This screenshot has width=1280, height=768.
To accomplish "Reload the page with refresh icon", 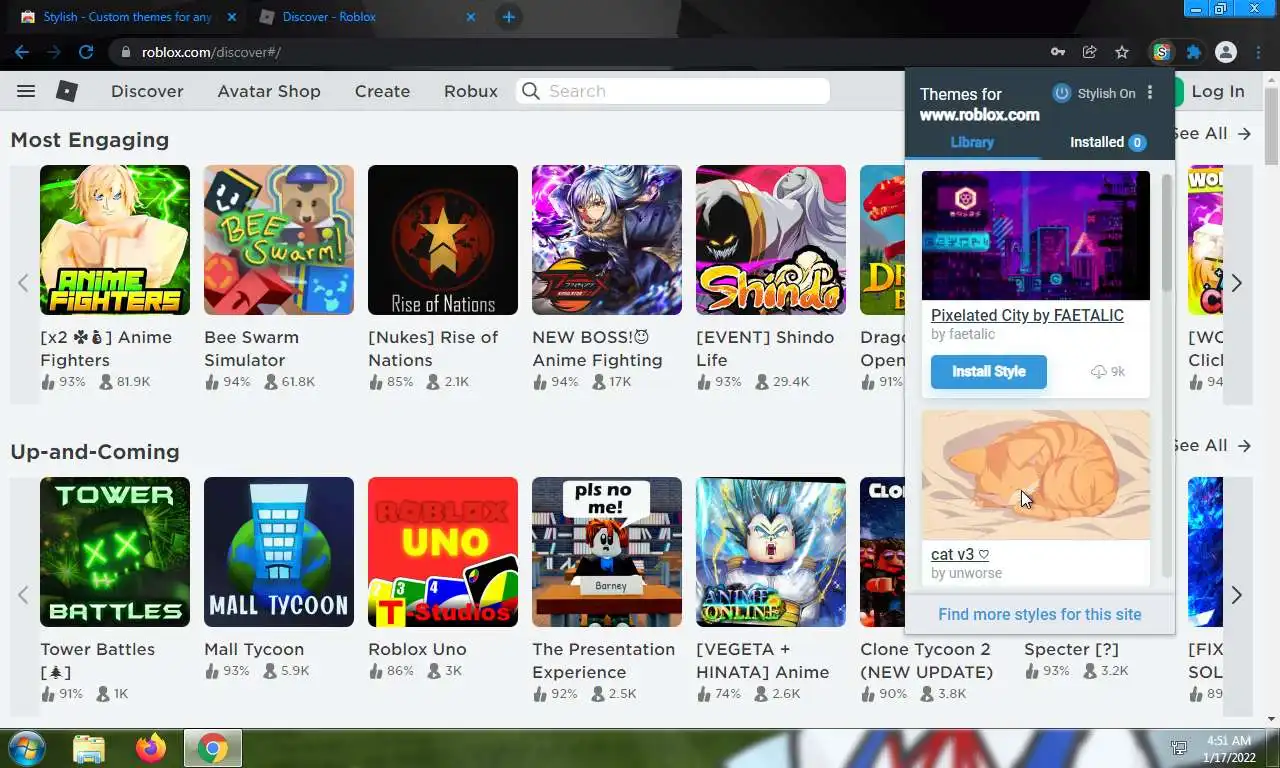I will tap(86, 52).
